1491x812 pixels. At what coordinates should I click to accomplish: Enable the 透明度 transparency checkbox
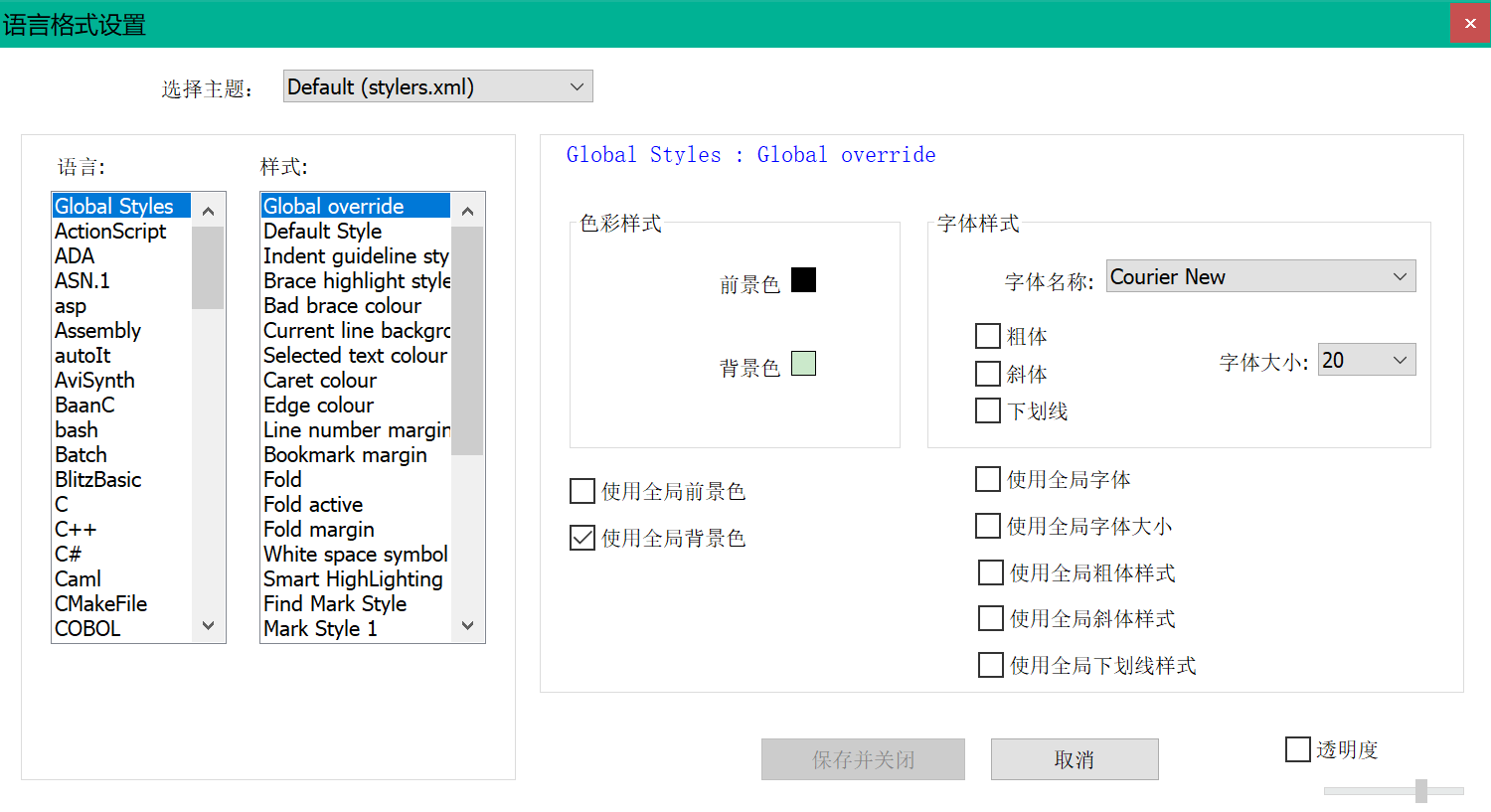coord(1298,749)
